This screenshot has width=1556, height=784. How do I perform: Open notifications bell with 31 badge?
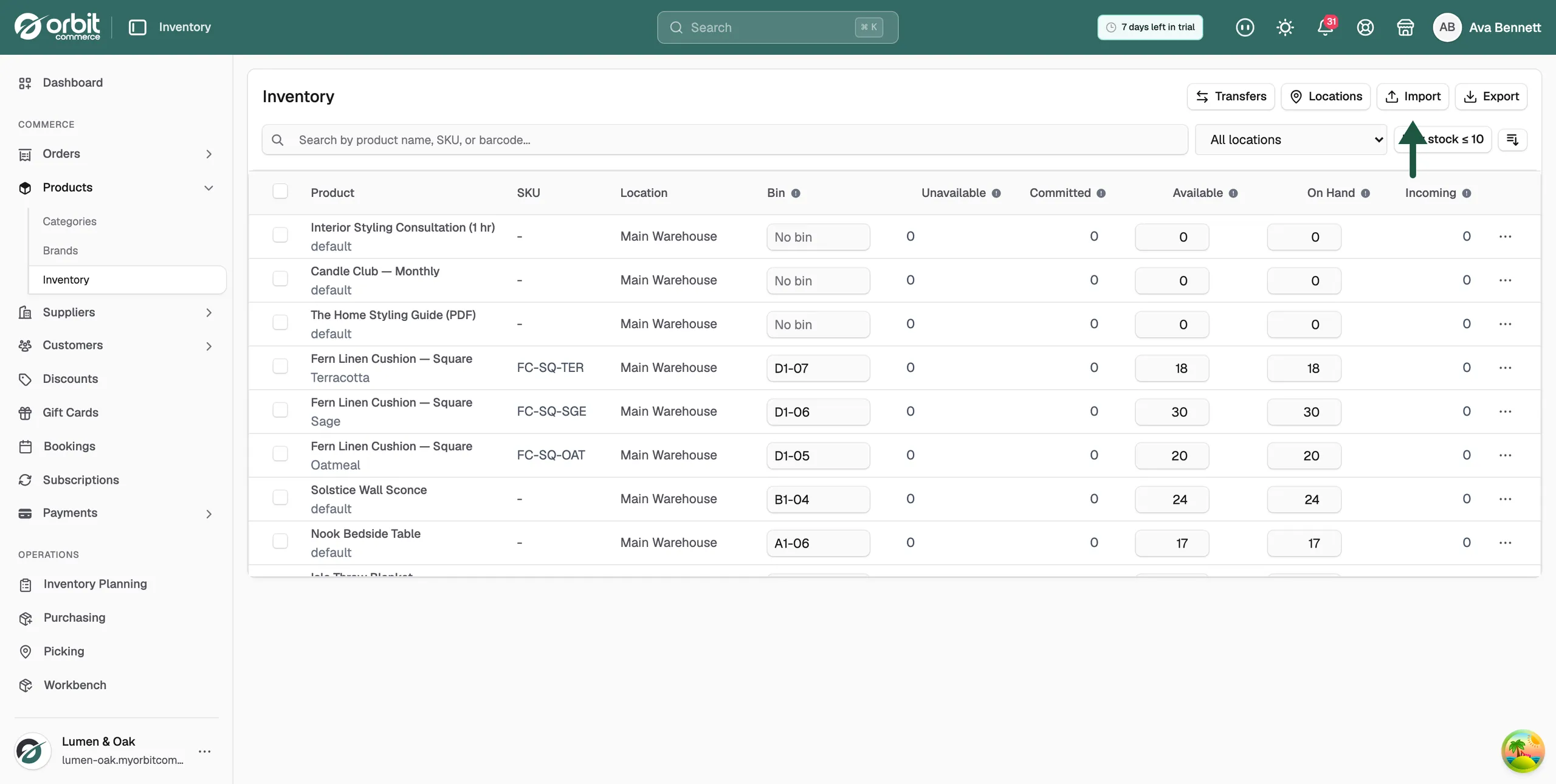(x=1326, y=27)
